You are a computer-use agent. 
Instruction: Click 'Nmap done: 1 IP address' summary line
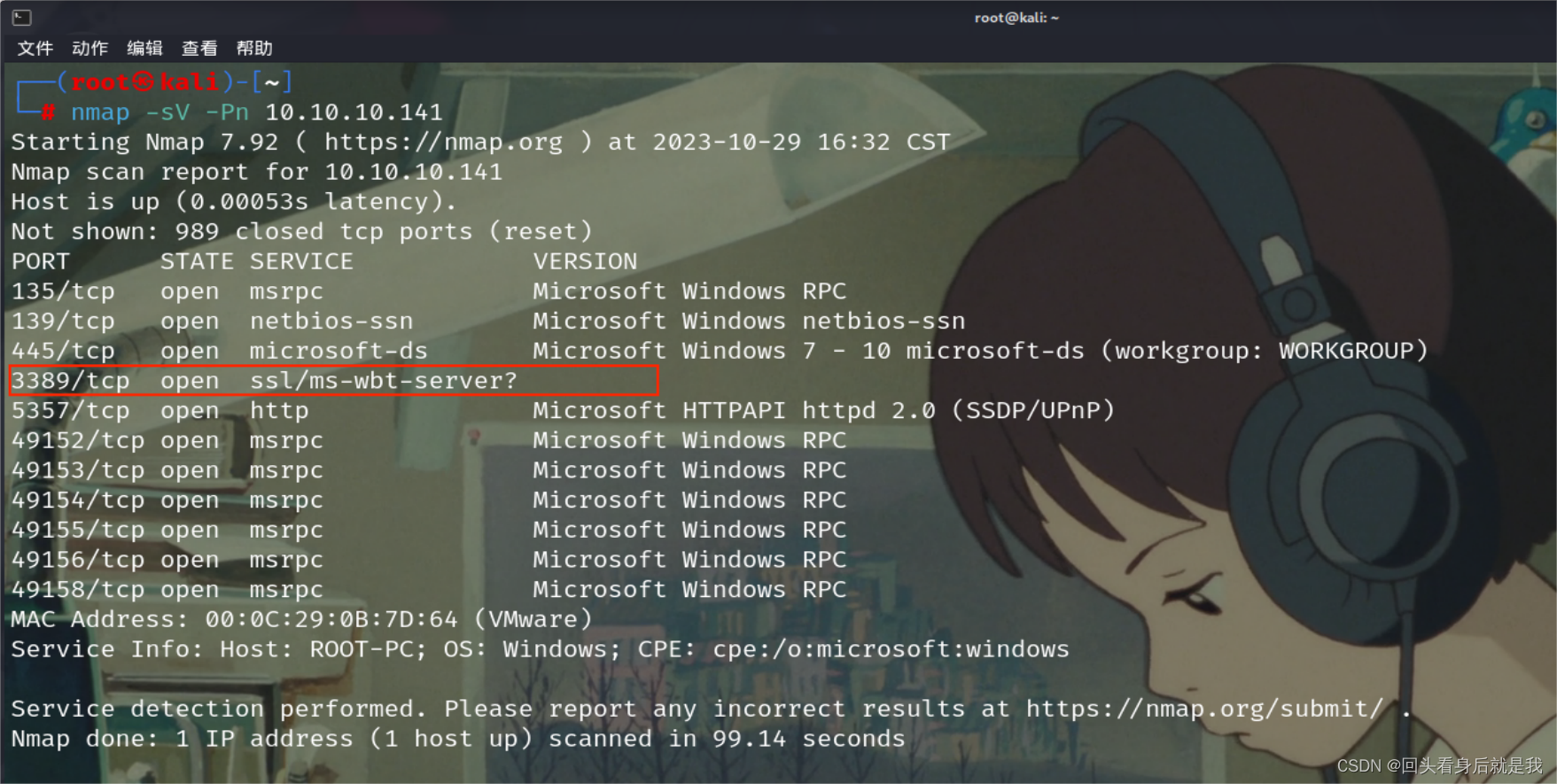pos(458,739)
